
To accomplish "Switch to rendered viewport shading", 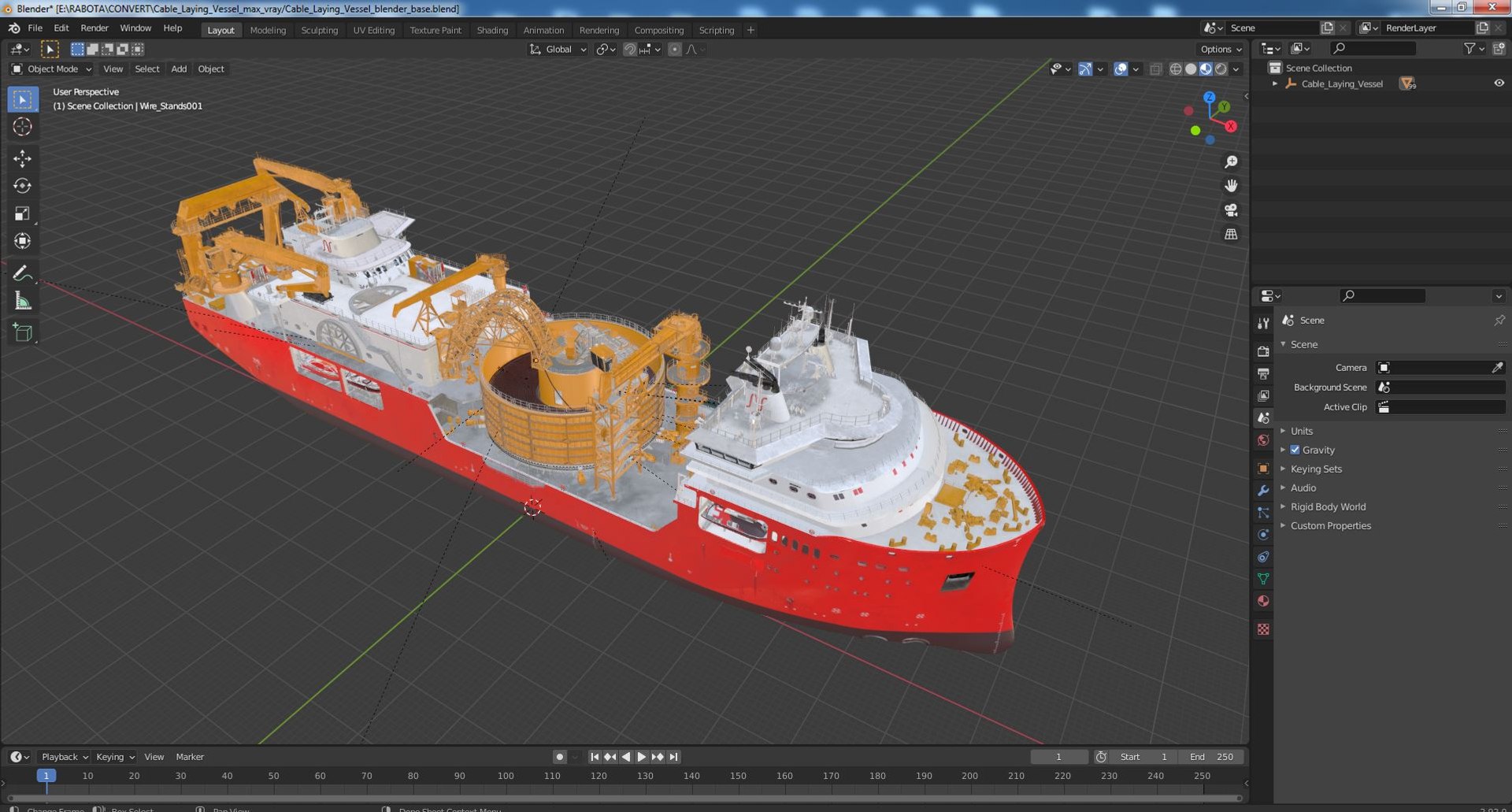I will (x=1221, y=69).
